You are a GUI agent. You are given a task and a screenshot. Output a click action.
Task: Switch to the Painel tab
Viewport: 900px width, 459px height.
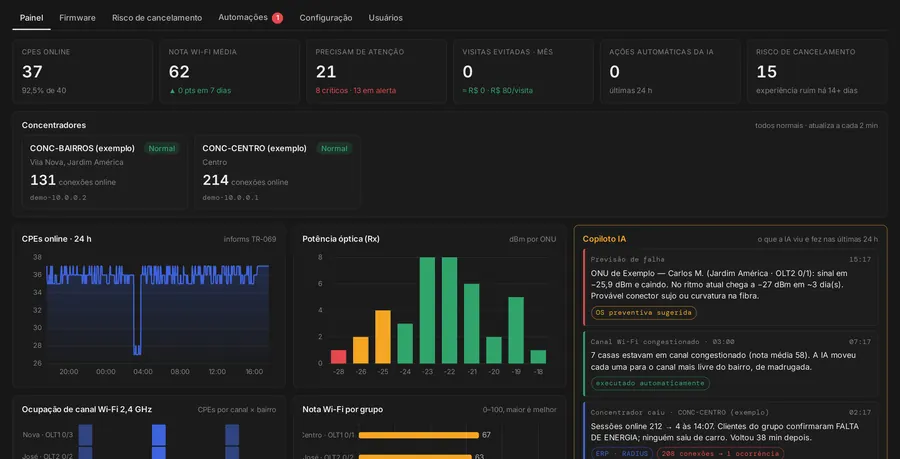31,18
